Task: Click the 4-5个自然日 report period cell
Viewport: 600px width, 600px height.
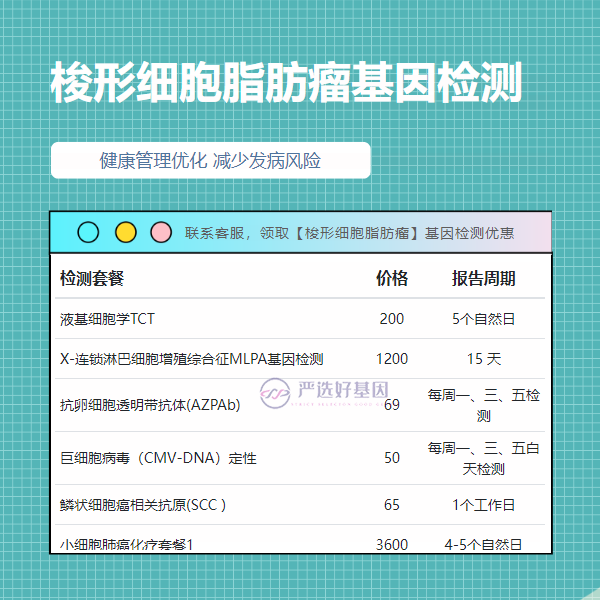Action: coord(484,545)
